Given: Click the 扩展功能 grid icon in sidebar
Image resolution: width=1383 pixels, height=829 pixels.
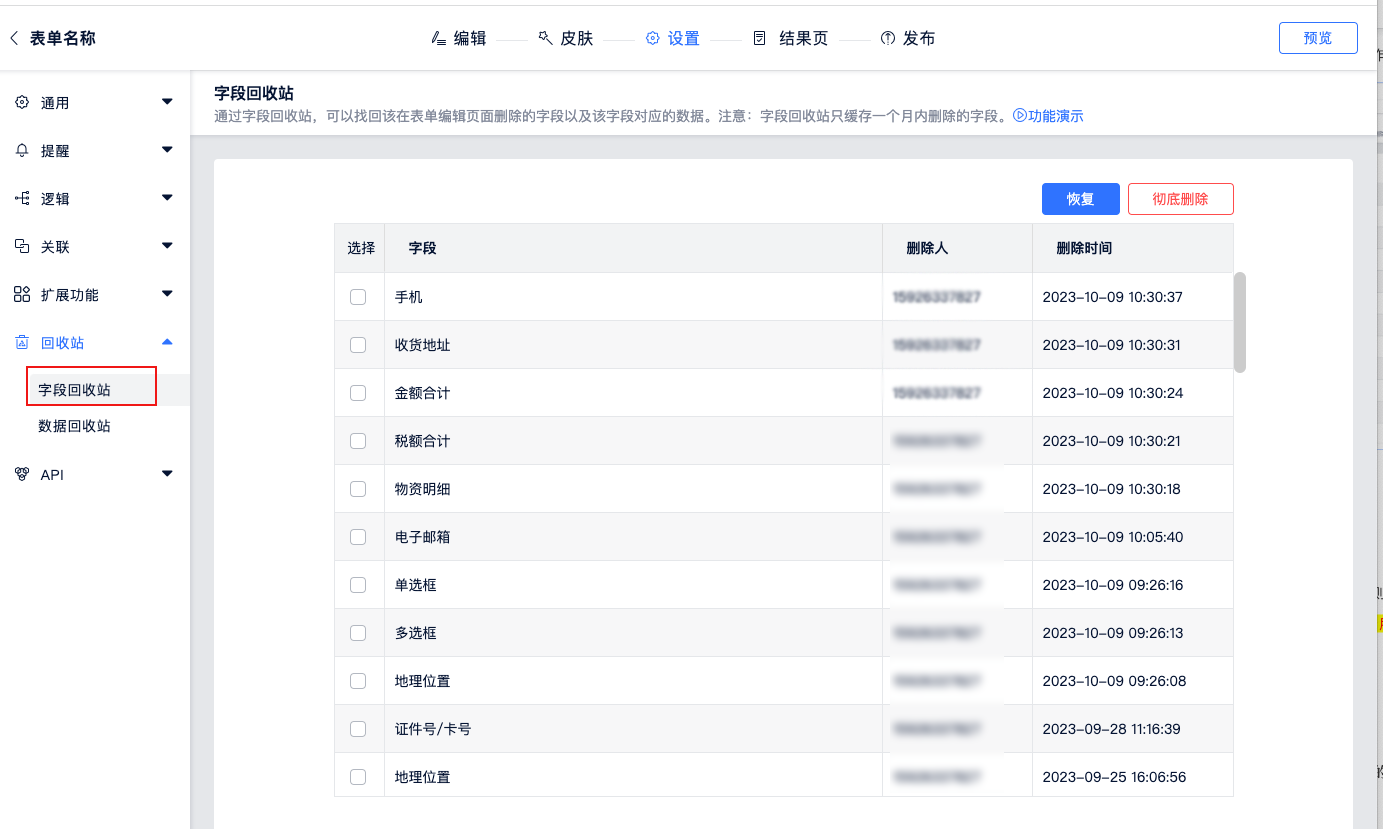Looking at the screenshot, I should point(22,294).
